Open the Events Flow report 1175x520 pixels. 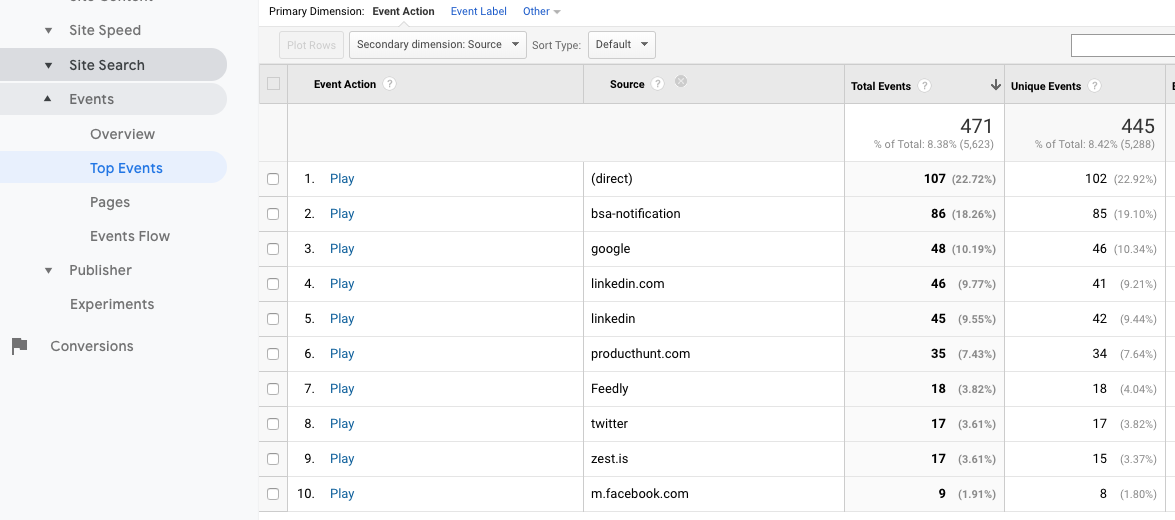coord(130,236)
